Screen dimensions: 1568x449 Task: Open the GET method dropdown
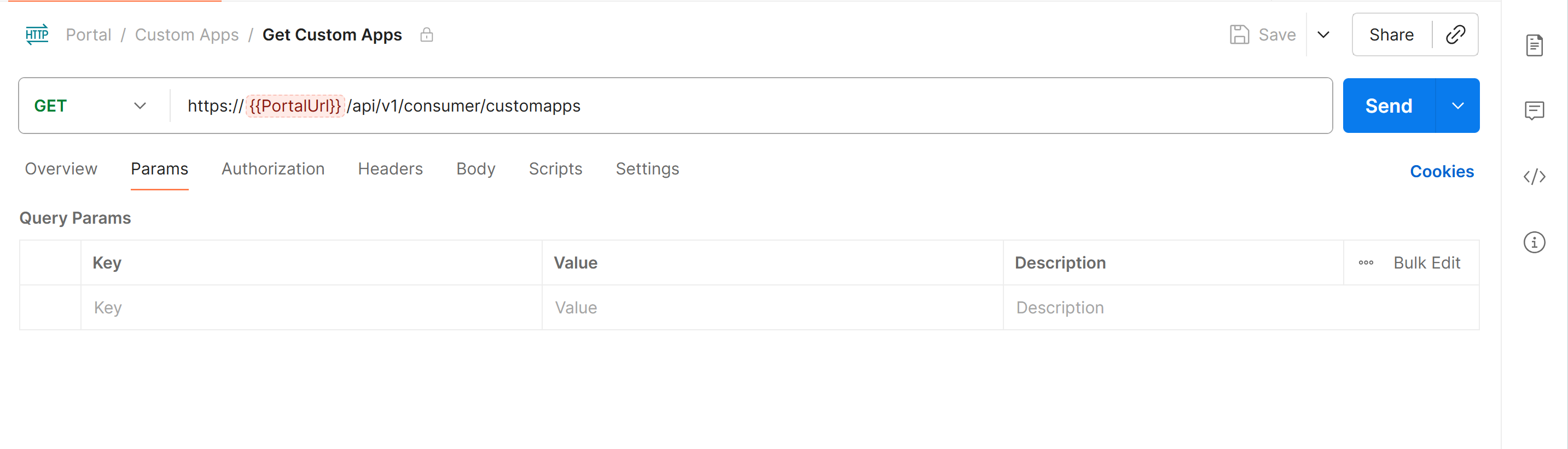[140, 105]
